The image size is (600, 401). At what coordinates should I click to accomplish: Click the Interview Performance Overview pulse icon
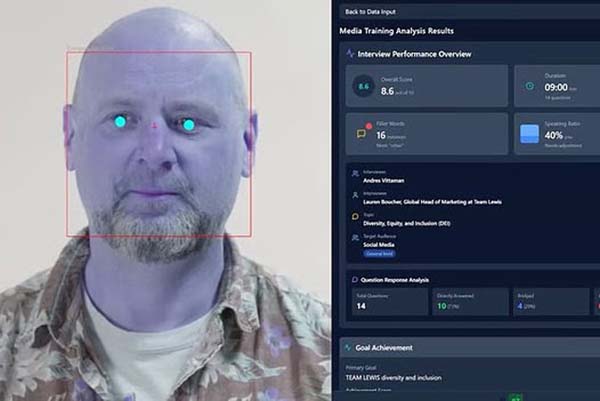(x=349, y=53)
